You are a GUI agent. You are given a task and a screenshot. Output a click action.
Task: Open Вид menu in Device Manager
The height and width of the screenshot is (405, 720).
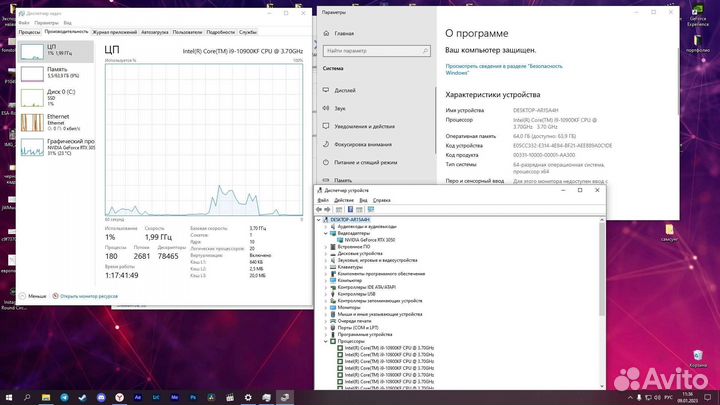click(x=363, y=200)
